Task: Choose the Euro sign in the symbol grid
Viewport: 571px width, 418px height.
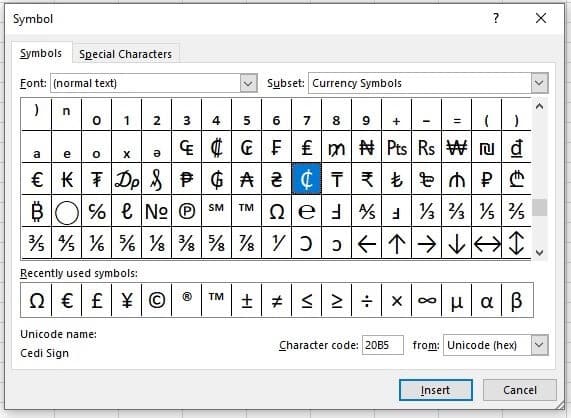Action: [37, 179]
